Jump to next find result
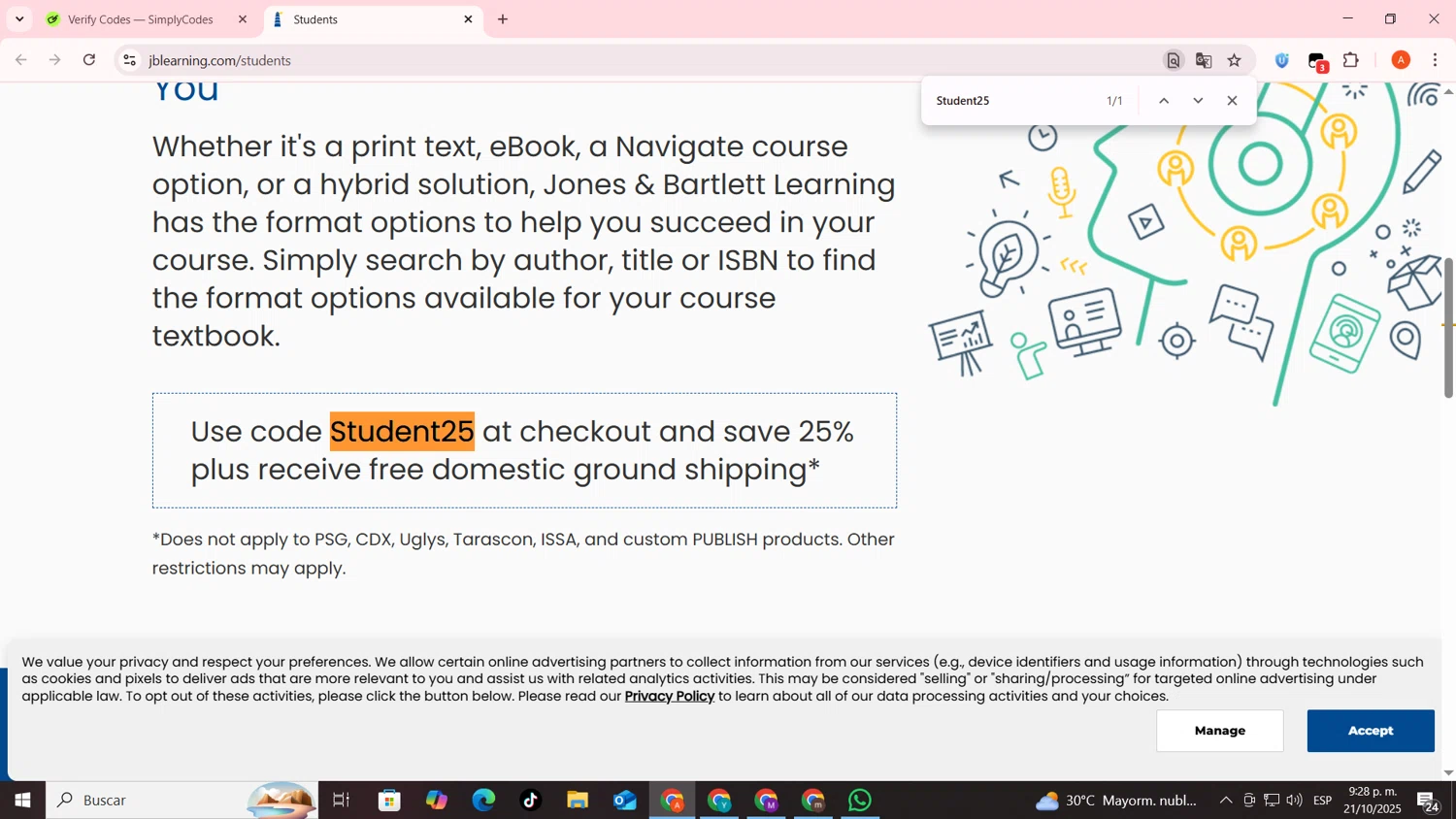Viewport: 1456px width, 819px height. 1198,101
